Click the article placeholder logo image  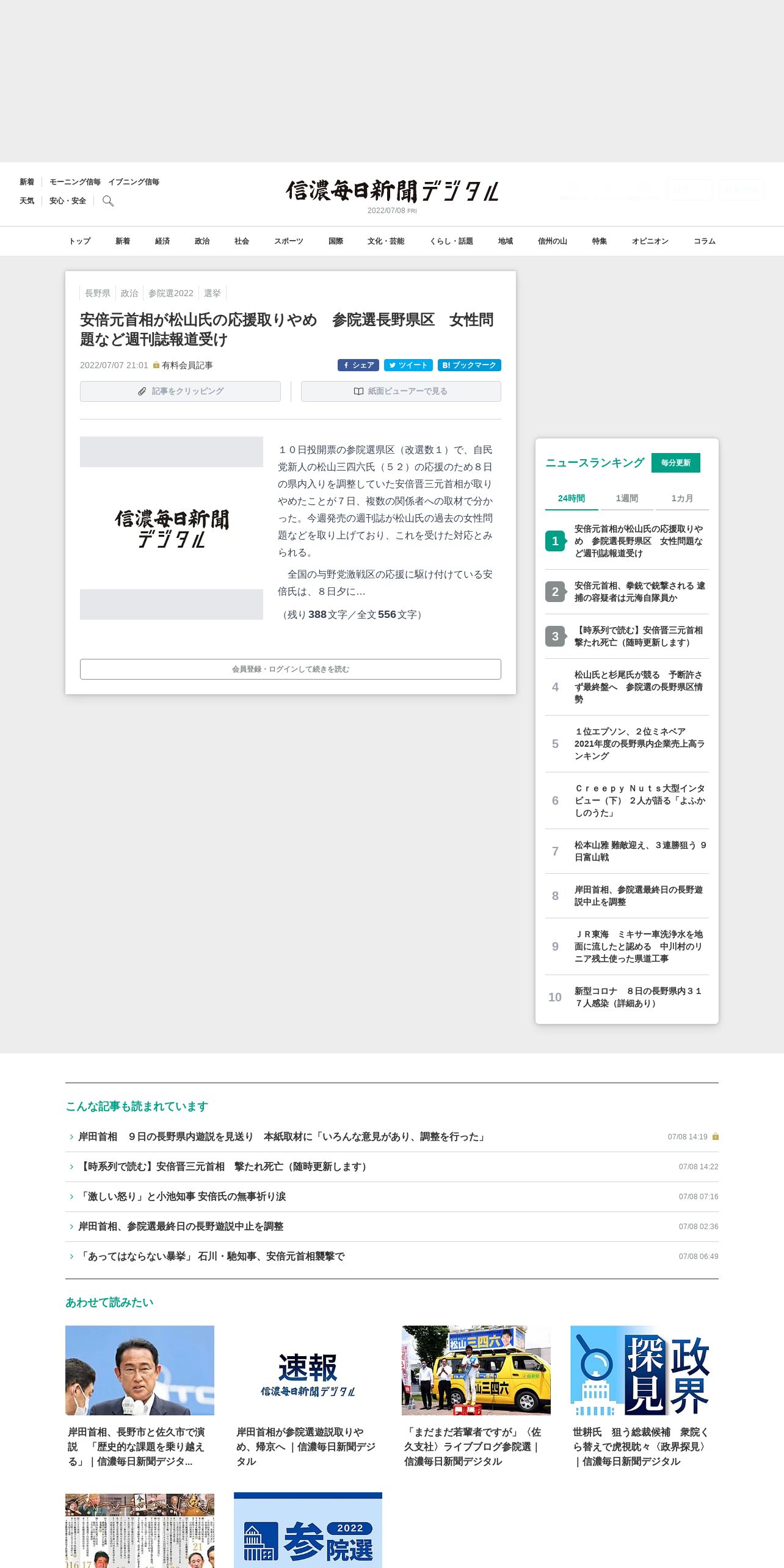pyautogui.click(x=172, y=528)
